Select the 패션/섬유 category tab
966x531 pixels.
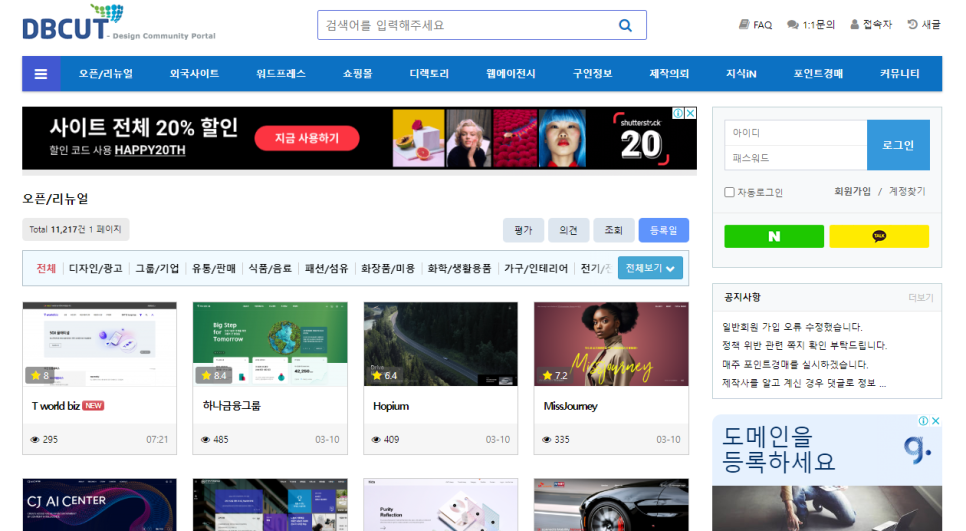coord(327,269)
